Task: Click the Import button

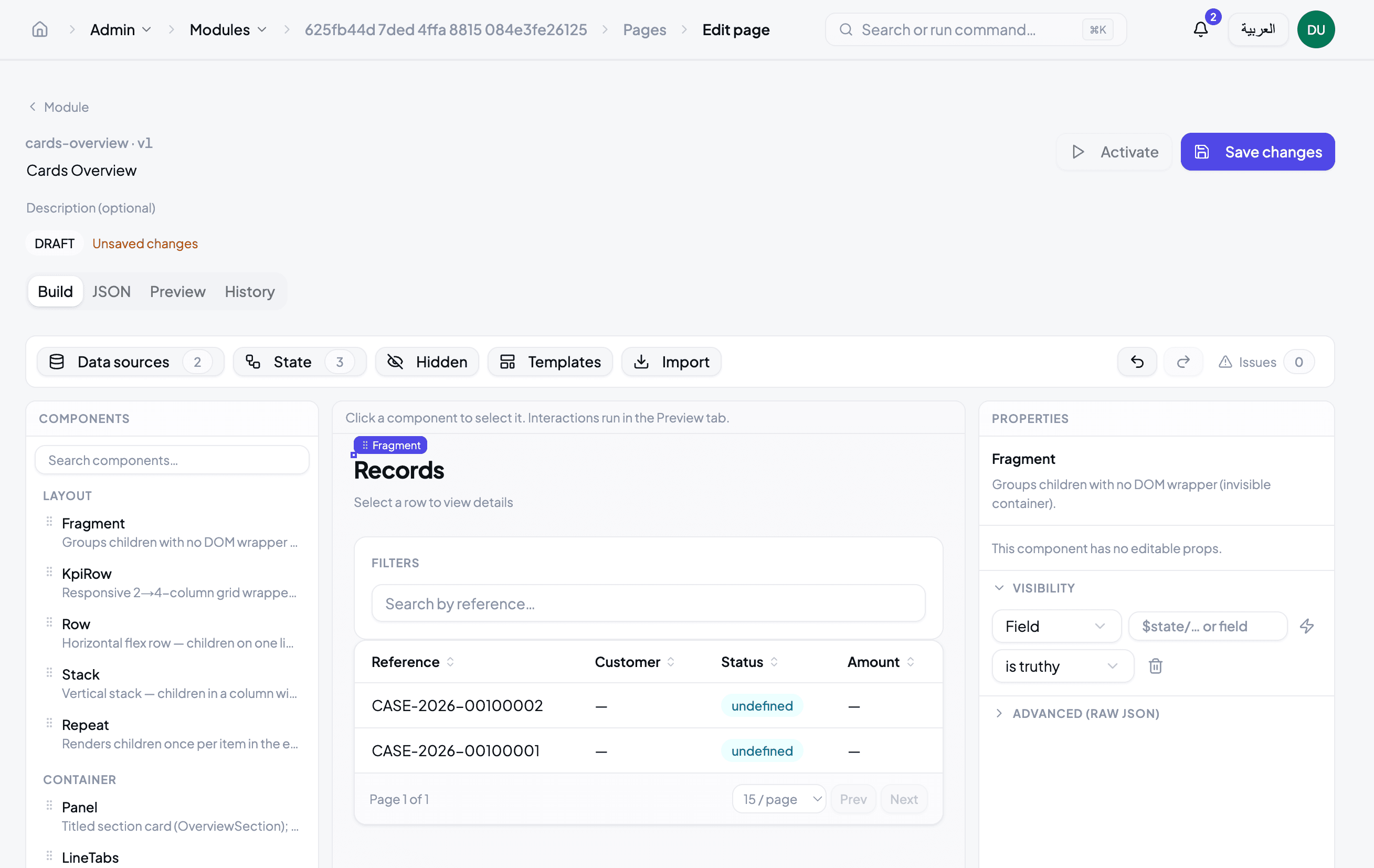Action: point(671,361)
